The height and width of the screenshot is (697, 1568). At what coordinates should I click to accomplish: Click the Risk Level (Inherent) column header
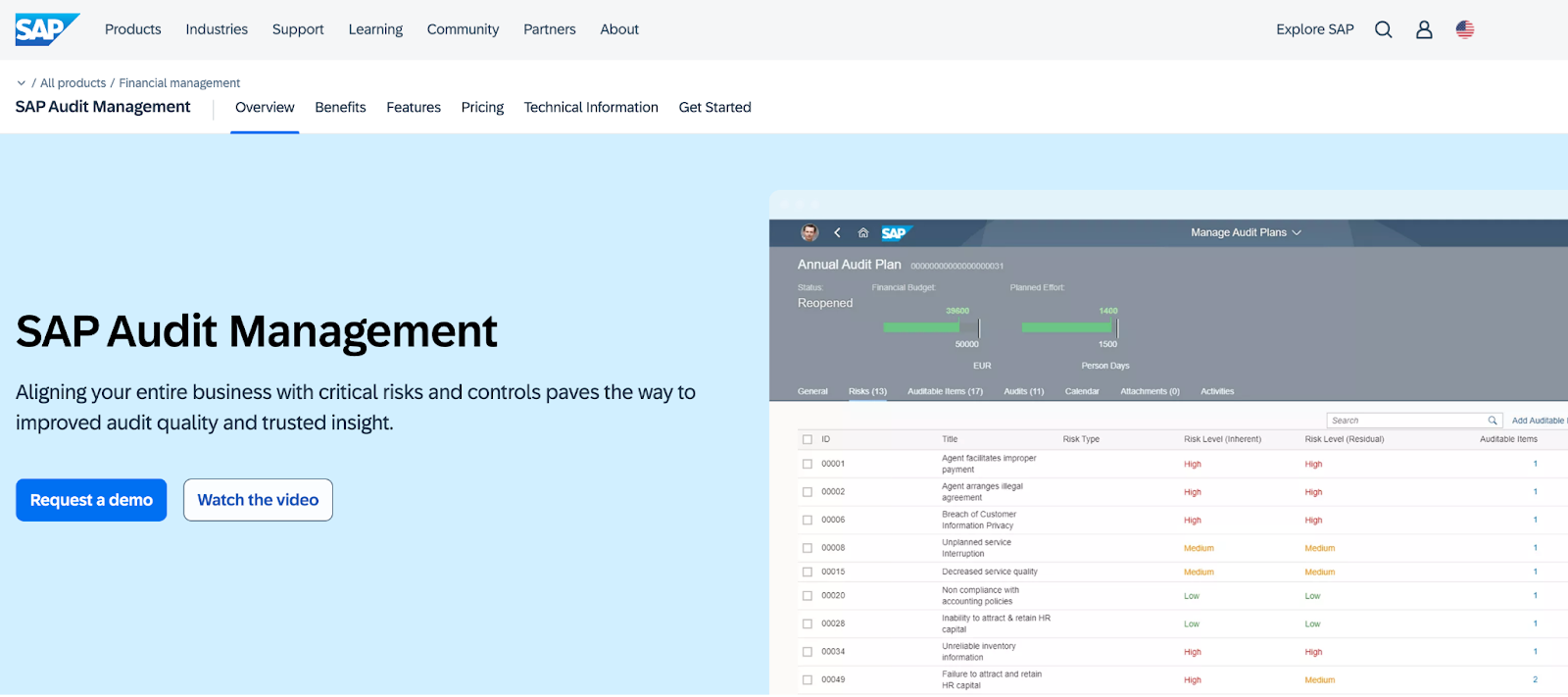1222,439
